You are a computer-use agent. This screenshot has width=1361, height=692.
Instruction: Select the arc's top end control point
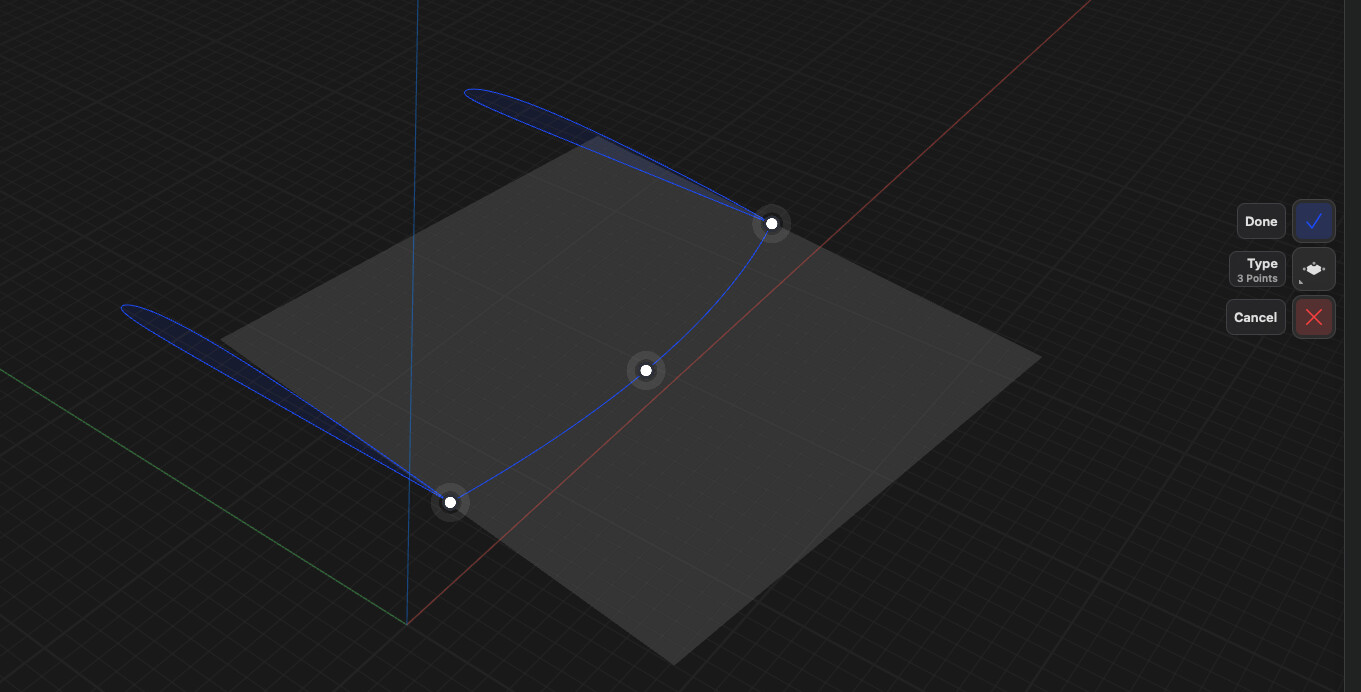click(771, 223)
